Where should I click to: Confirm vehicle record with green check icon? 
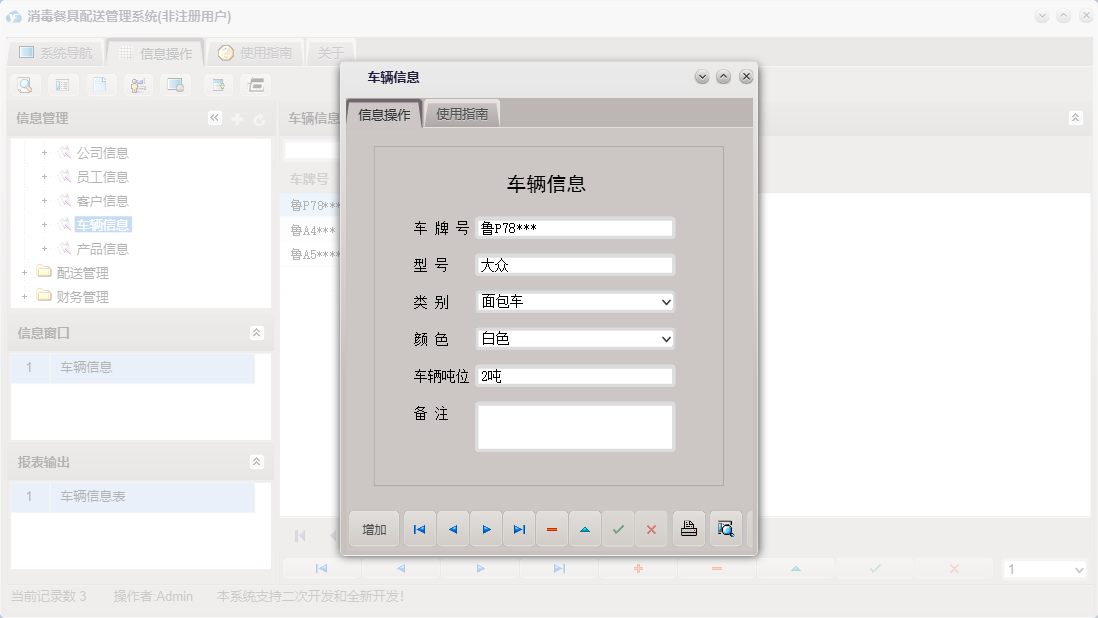click(x=618, y=529)
